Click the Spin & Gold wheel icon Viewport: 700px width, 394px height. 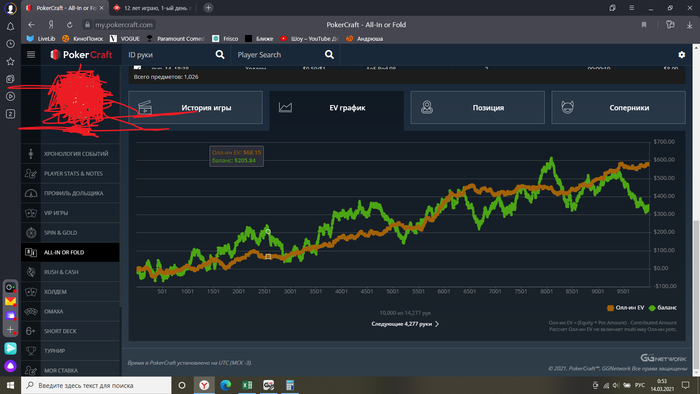point(31,232)
